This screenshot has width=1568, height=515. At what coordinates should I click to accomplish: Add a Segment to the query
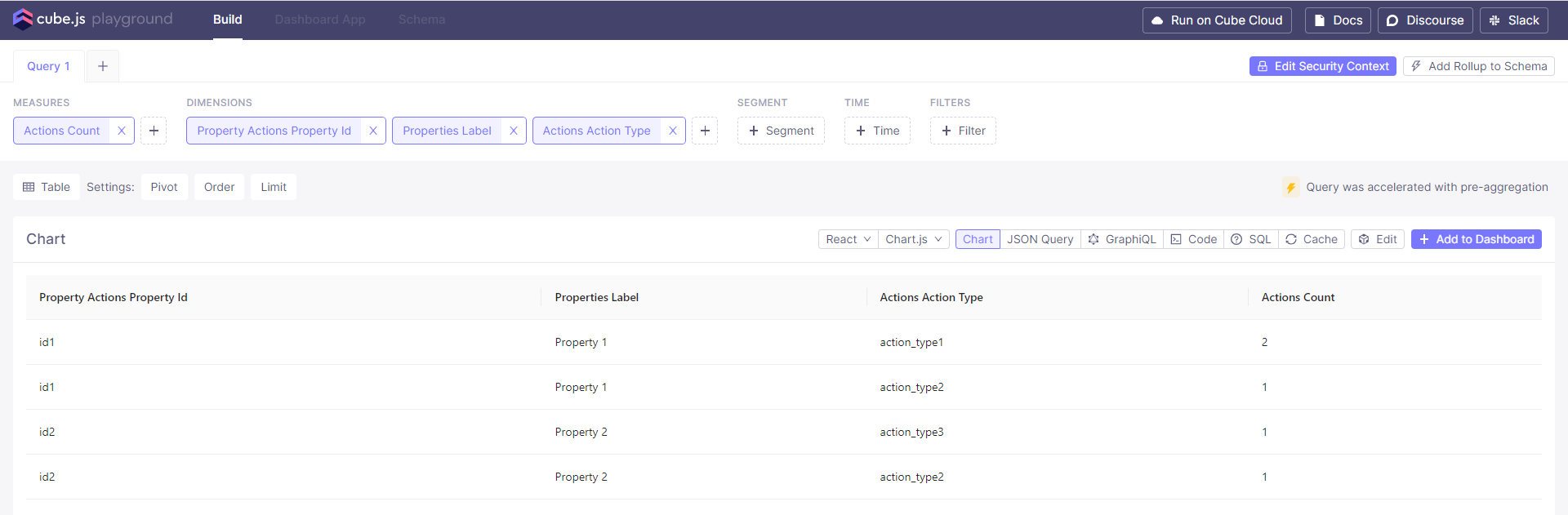coord(781,131)
